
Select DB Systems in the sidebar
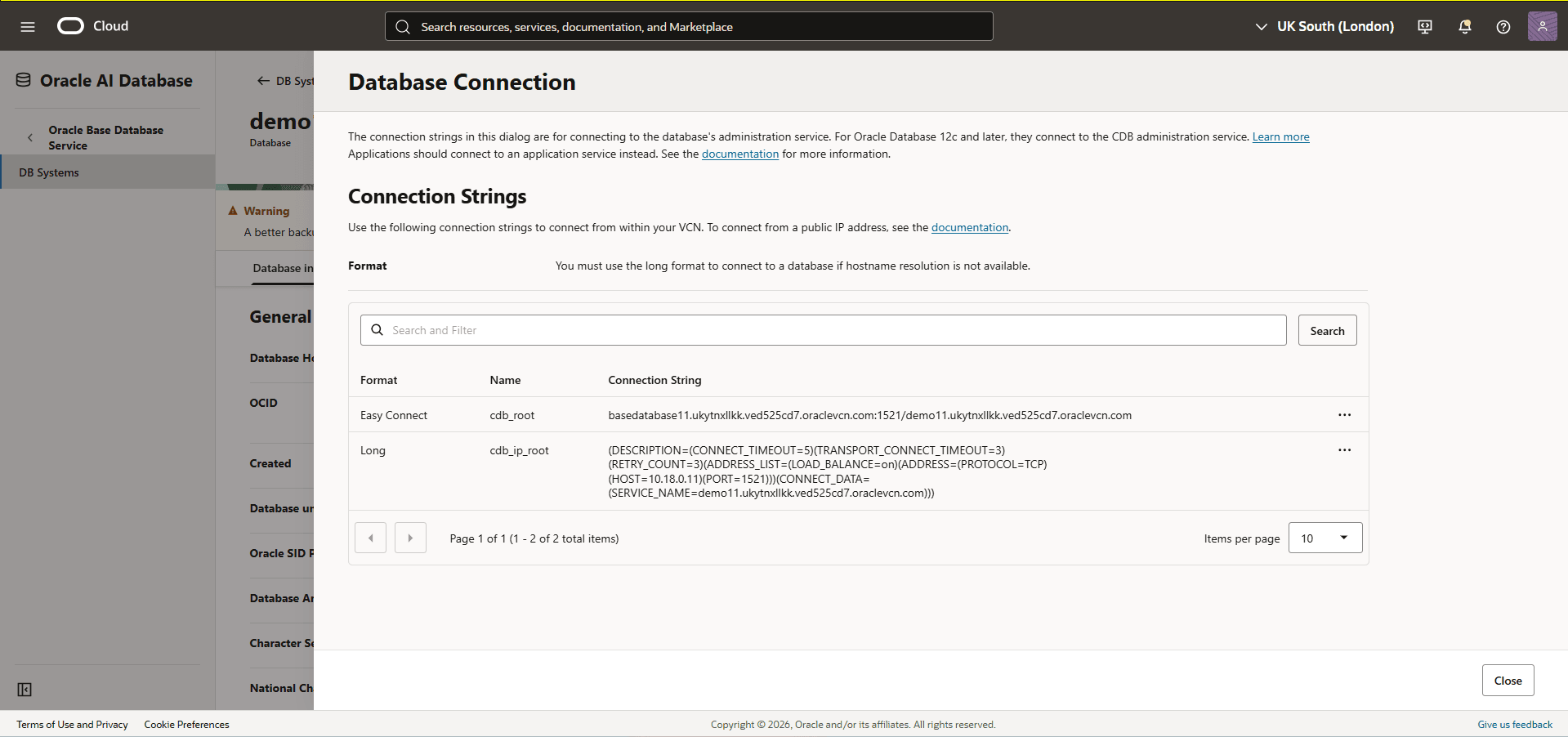(x=107, y=172)
